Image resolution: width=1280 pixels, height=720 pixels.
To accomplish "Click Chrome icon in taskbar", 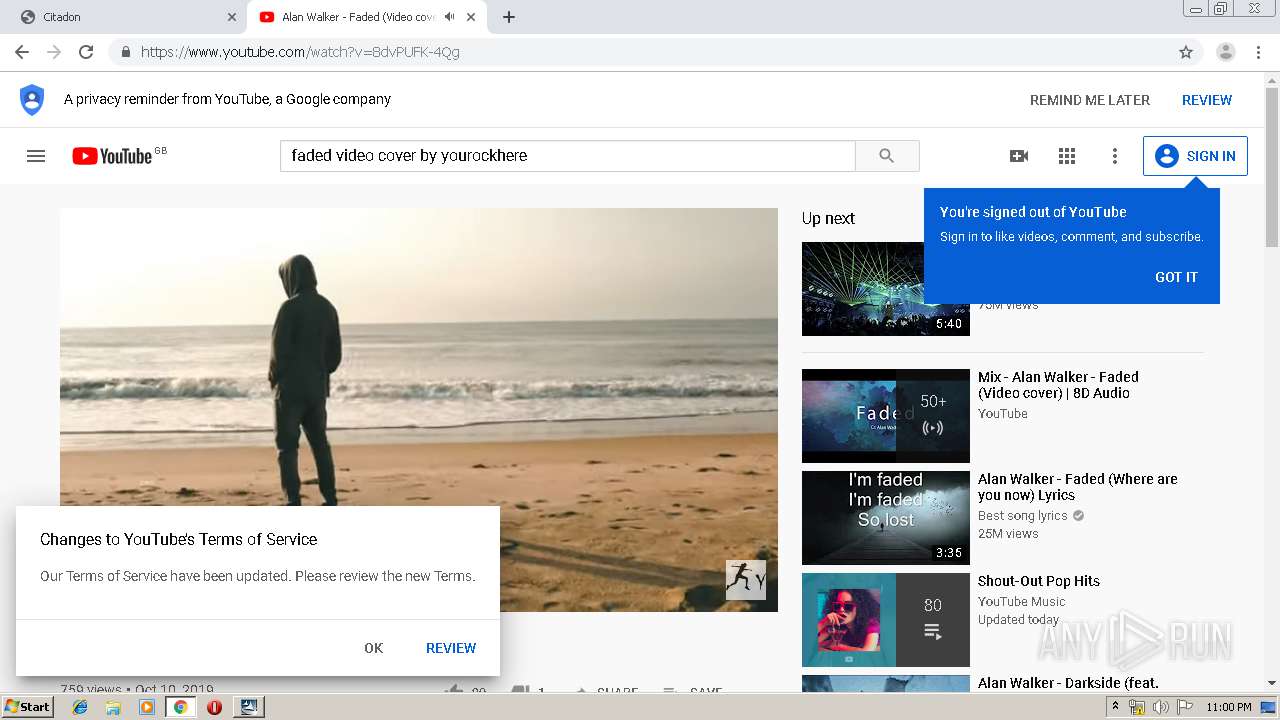I will [180, 707].
